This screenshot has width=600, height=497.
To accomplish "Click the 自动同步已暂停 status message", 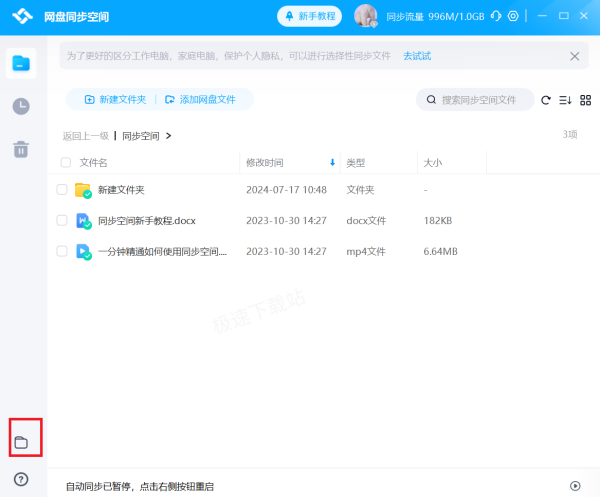I will tap(140, 486).
